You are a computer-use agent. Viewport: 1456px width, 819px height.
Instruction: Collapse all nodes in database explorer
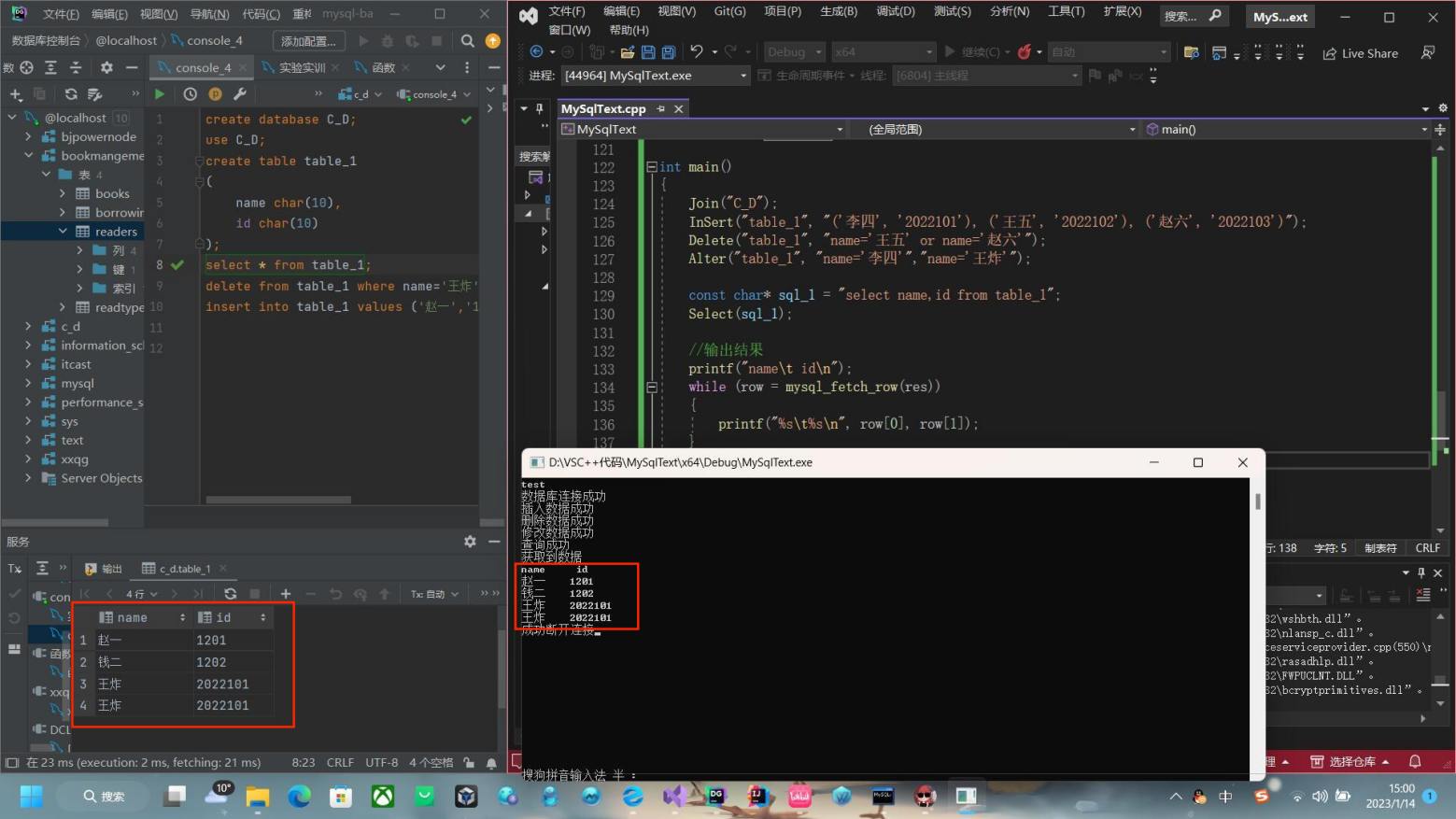click(x=76, y=67)
